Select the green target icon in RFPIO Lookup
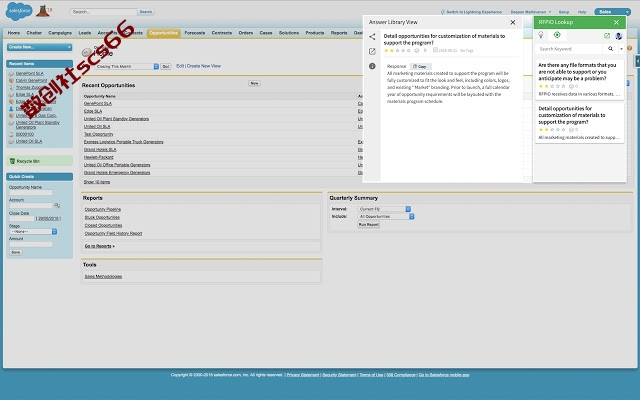640x400 pixels. 557,35
